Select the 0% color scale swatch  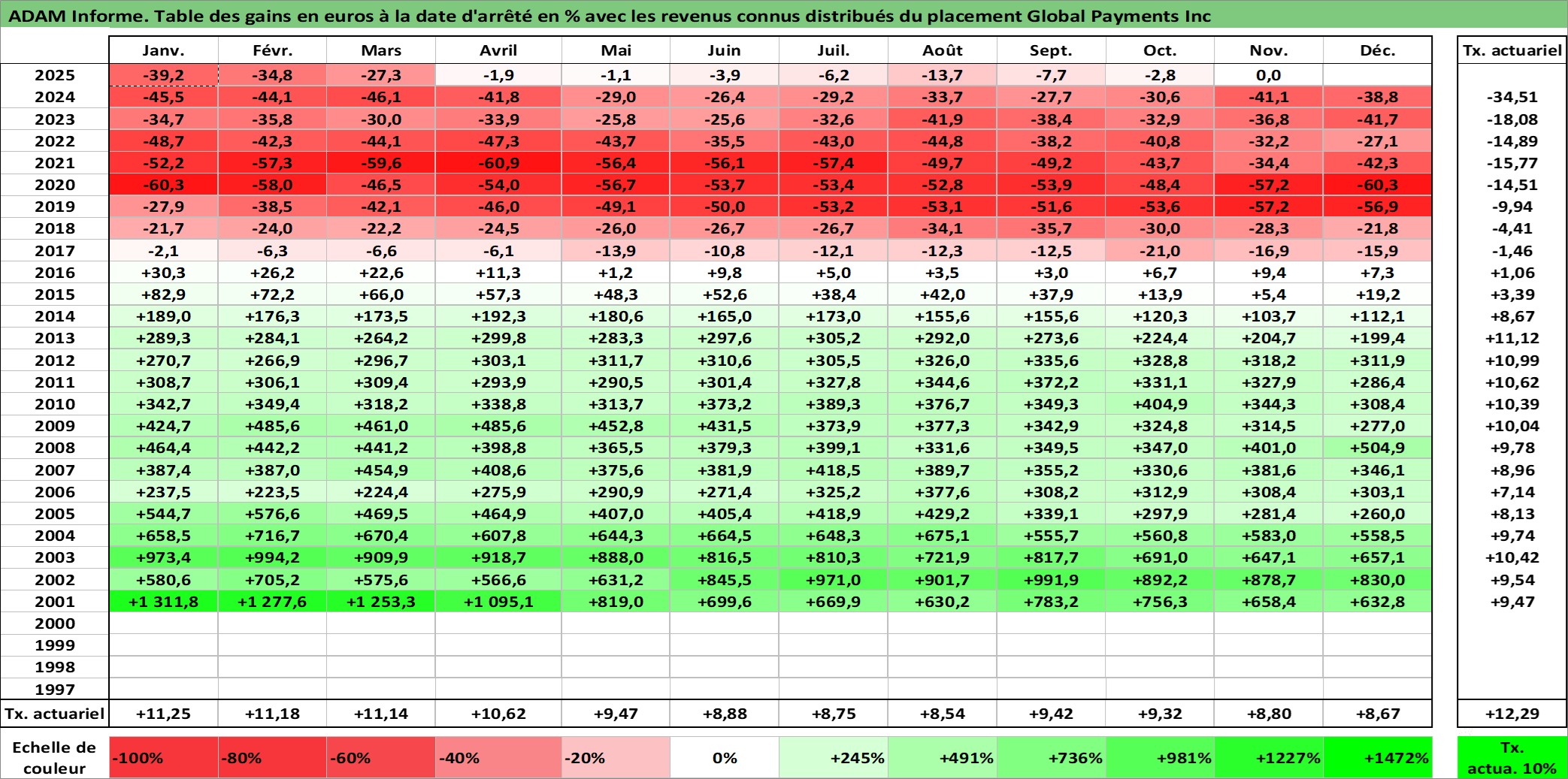pos(725,757)
